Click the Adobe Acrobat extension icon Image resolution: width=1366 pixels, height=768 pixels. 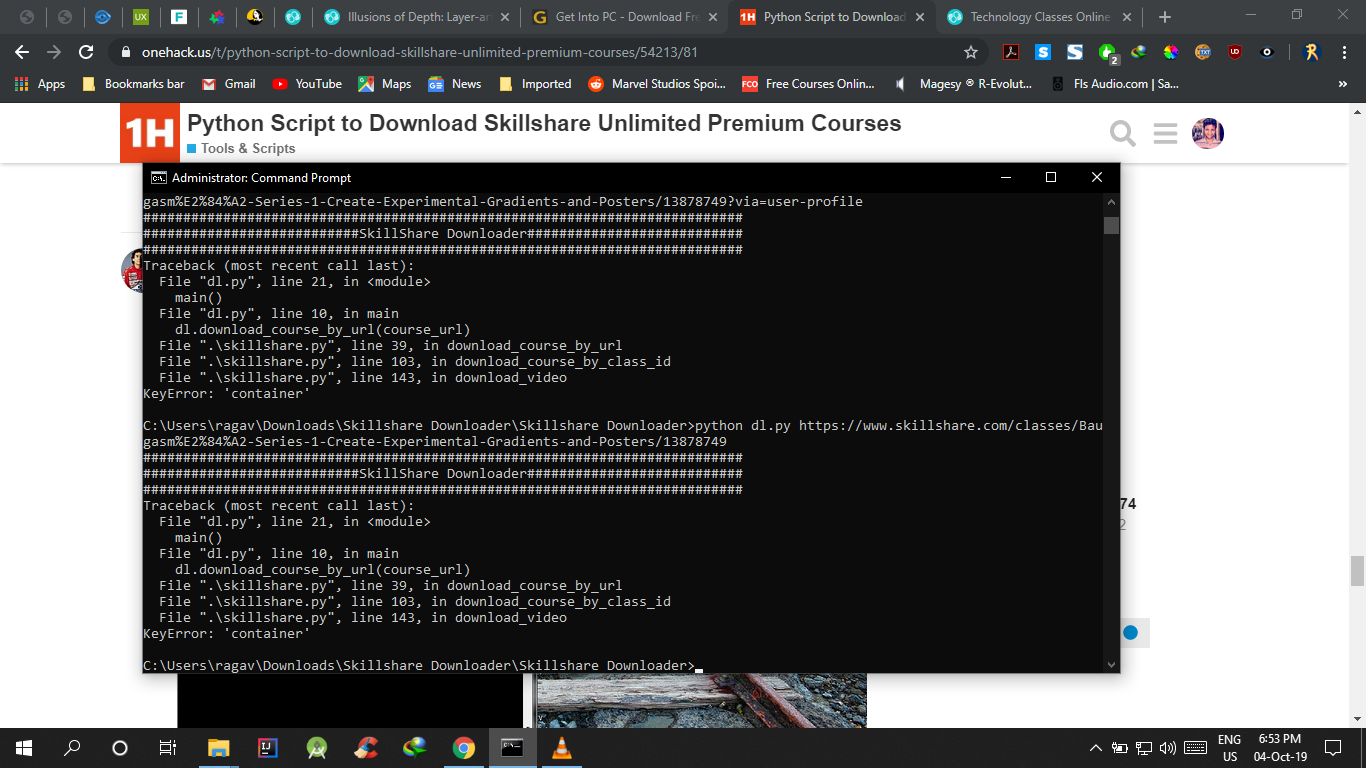pyautogui.click(x=1011, y=52)
